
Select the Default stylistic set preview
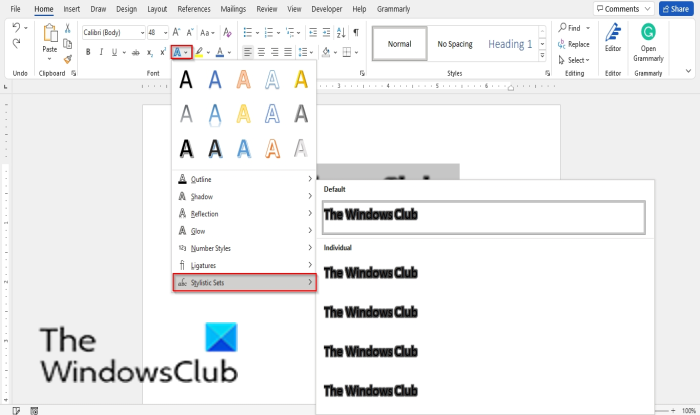[x=484, y=217]
